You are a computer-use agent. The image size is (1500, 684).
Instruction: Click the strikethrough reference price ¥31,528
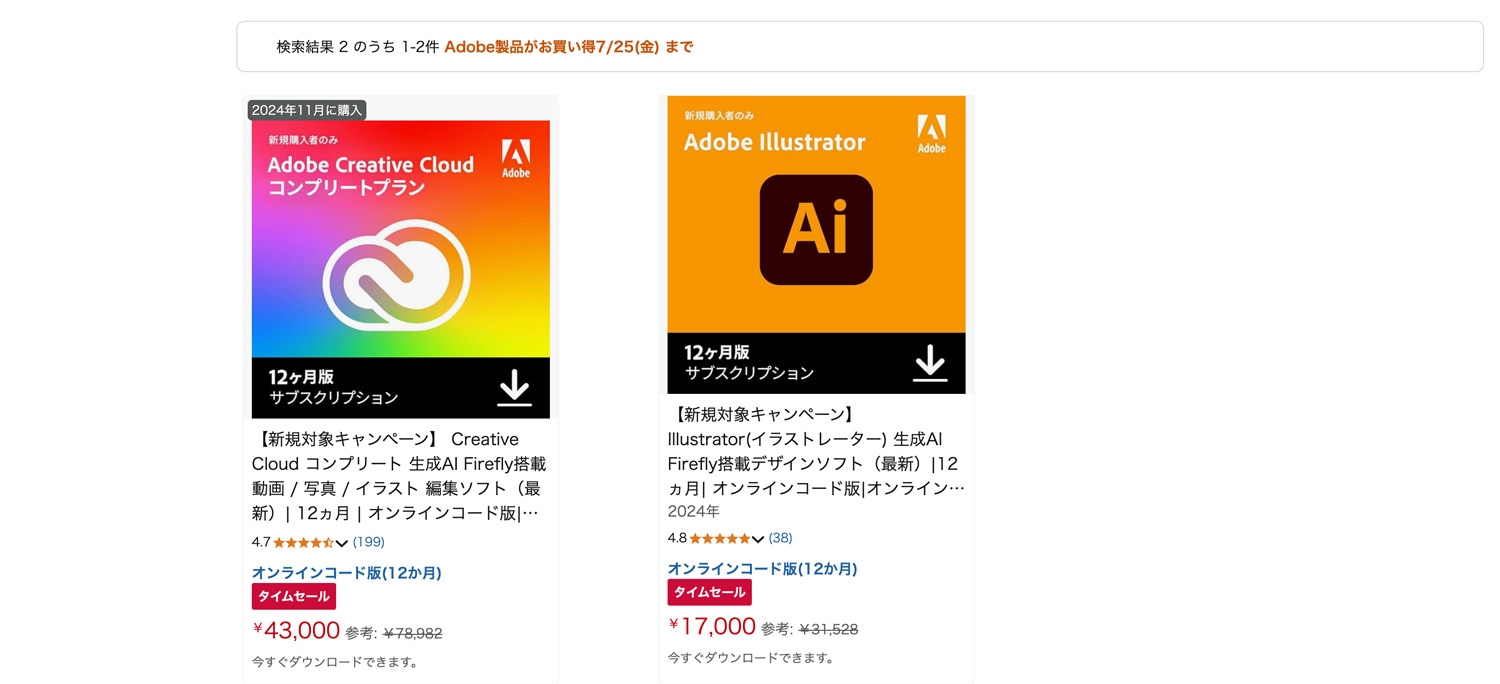[829, 629]
